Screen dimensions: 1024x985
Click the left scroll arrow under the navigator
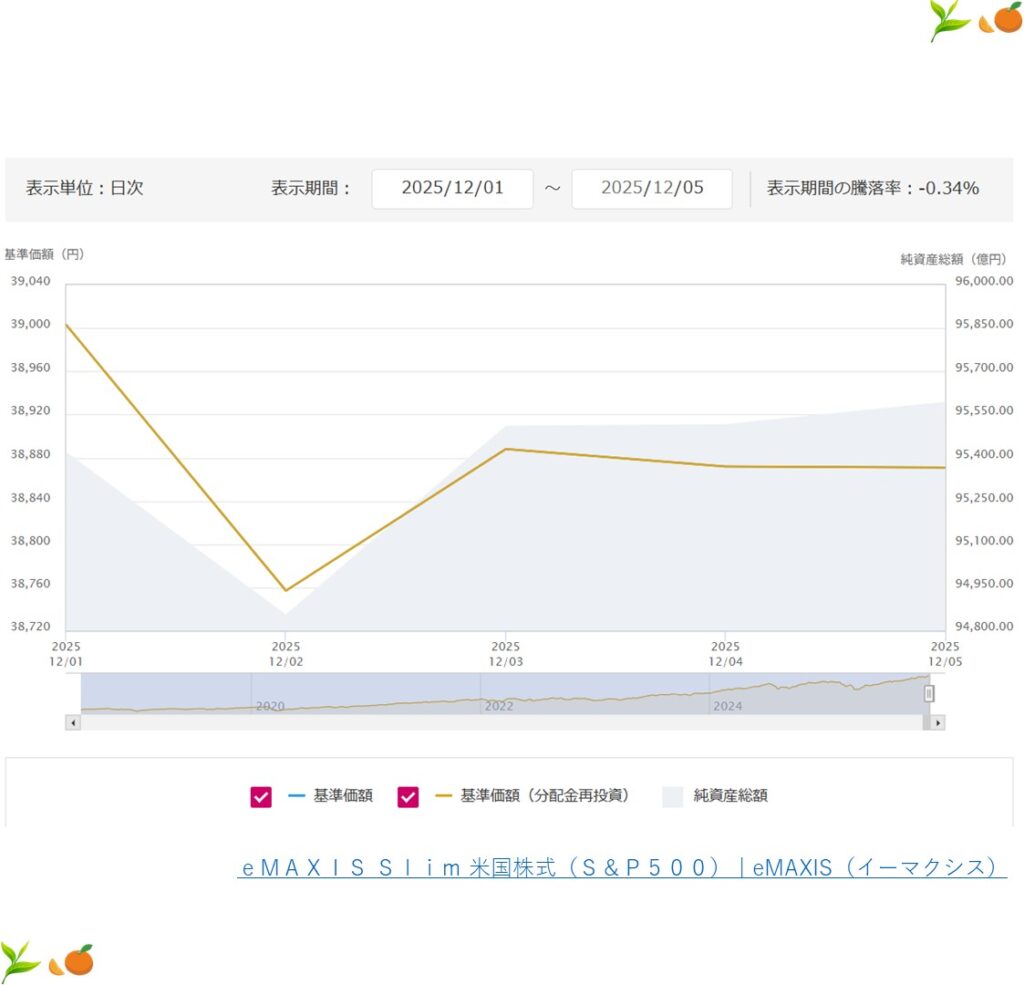tap(72, 722)
